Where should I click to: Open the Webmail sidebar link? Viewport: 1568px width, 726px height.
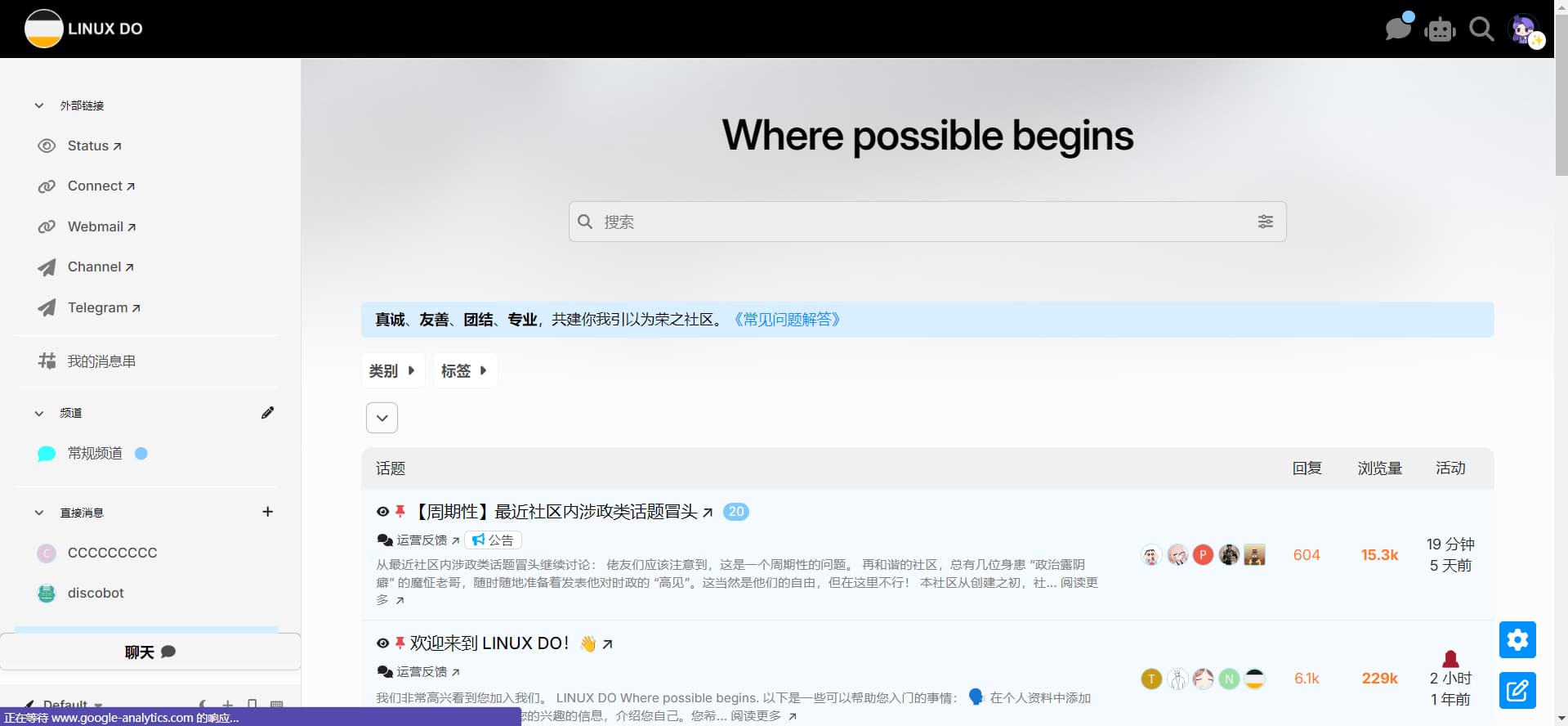click(x=101, y=226)
